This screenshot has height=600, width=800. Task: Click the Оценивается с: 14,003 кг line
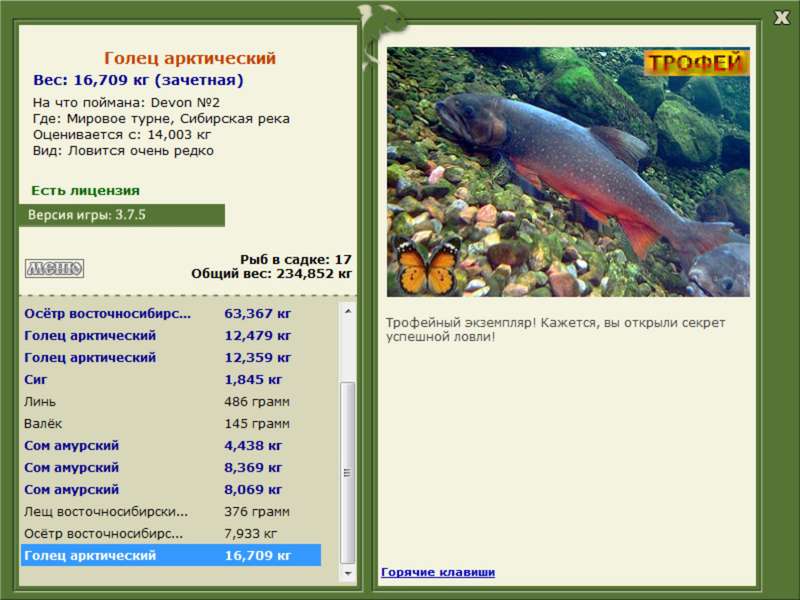121,135
